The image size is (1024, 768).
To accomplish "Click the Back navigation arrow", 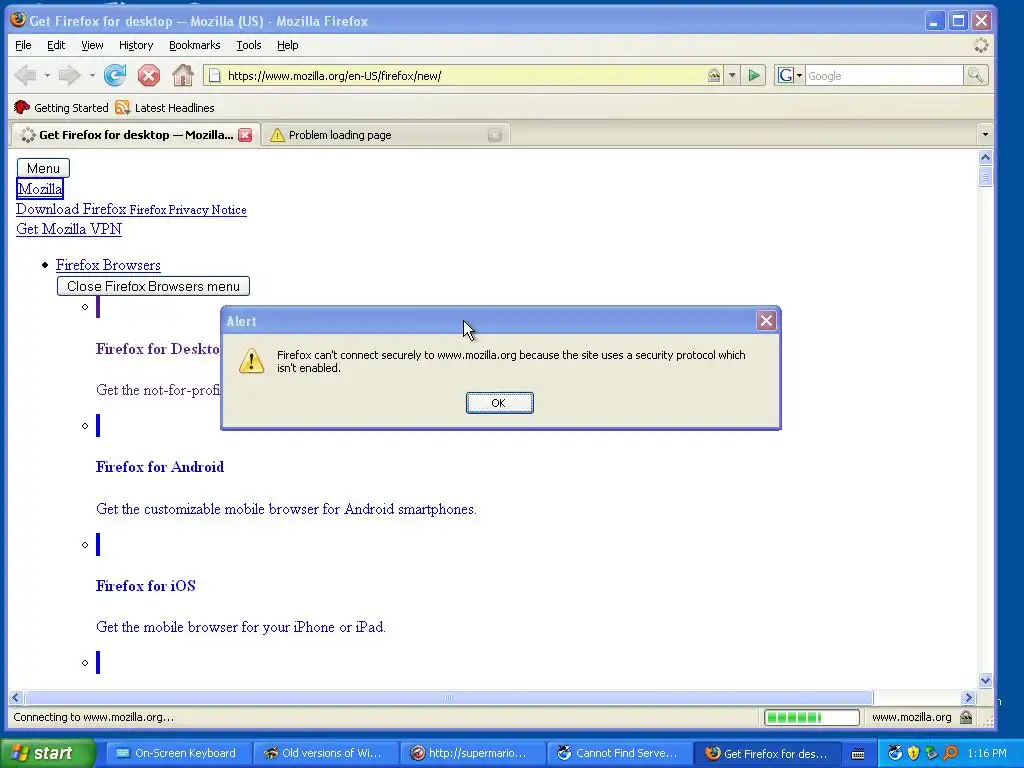I will 26,76.
